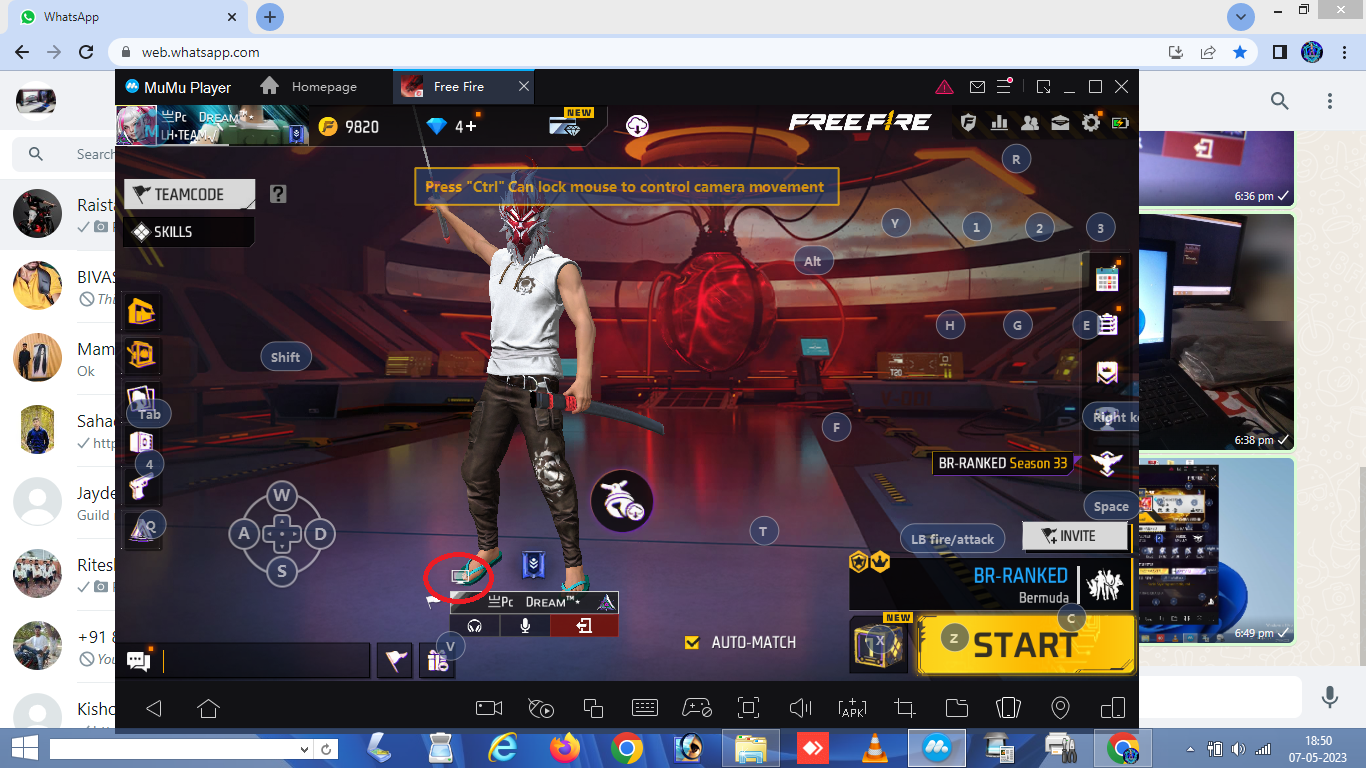The width and height of the screenshot is (1366, 768).
Task: Open the calendar events icon
Action: point(1106,278)
